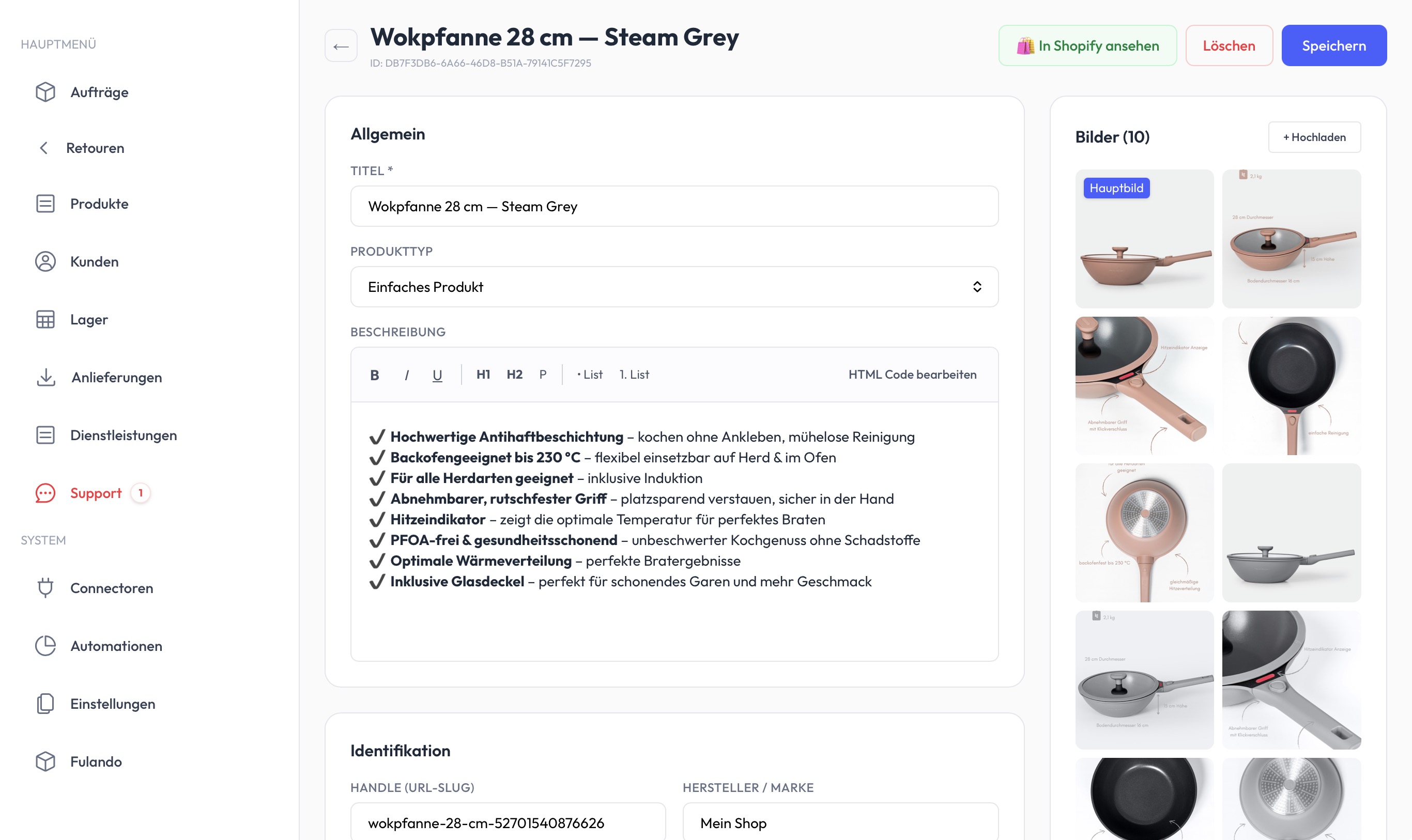Click the 'Hitzeindikator' description line
The height and width of the screenshot is (840, 1412).
pos(597,520)
